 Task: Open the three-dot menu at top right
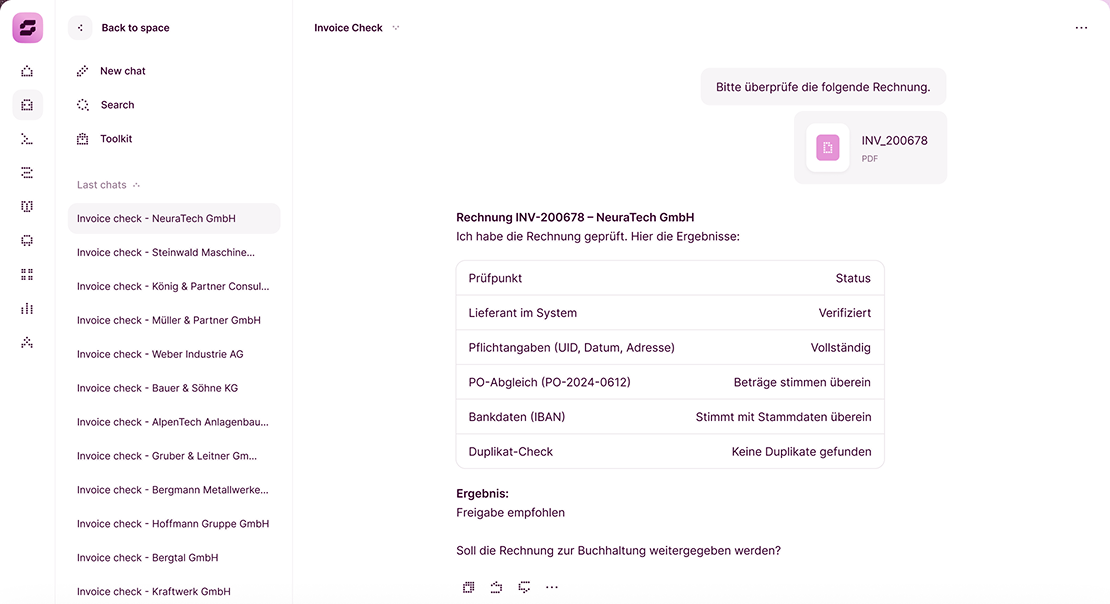(1081, 28)
